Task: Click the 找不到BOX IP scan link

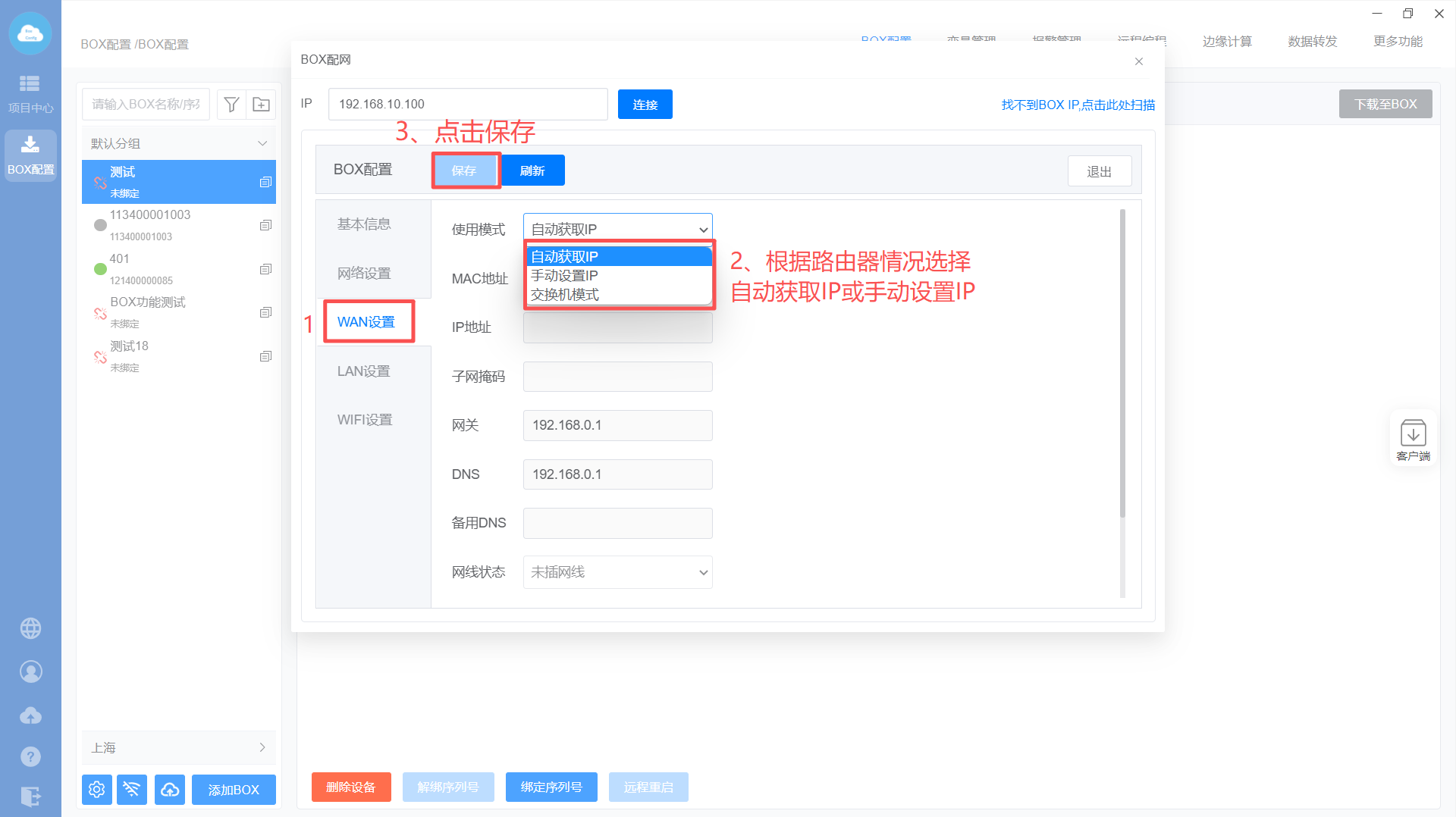Action: (x=1078, y=105)
